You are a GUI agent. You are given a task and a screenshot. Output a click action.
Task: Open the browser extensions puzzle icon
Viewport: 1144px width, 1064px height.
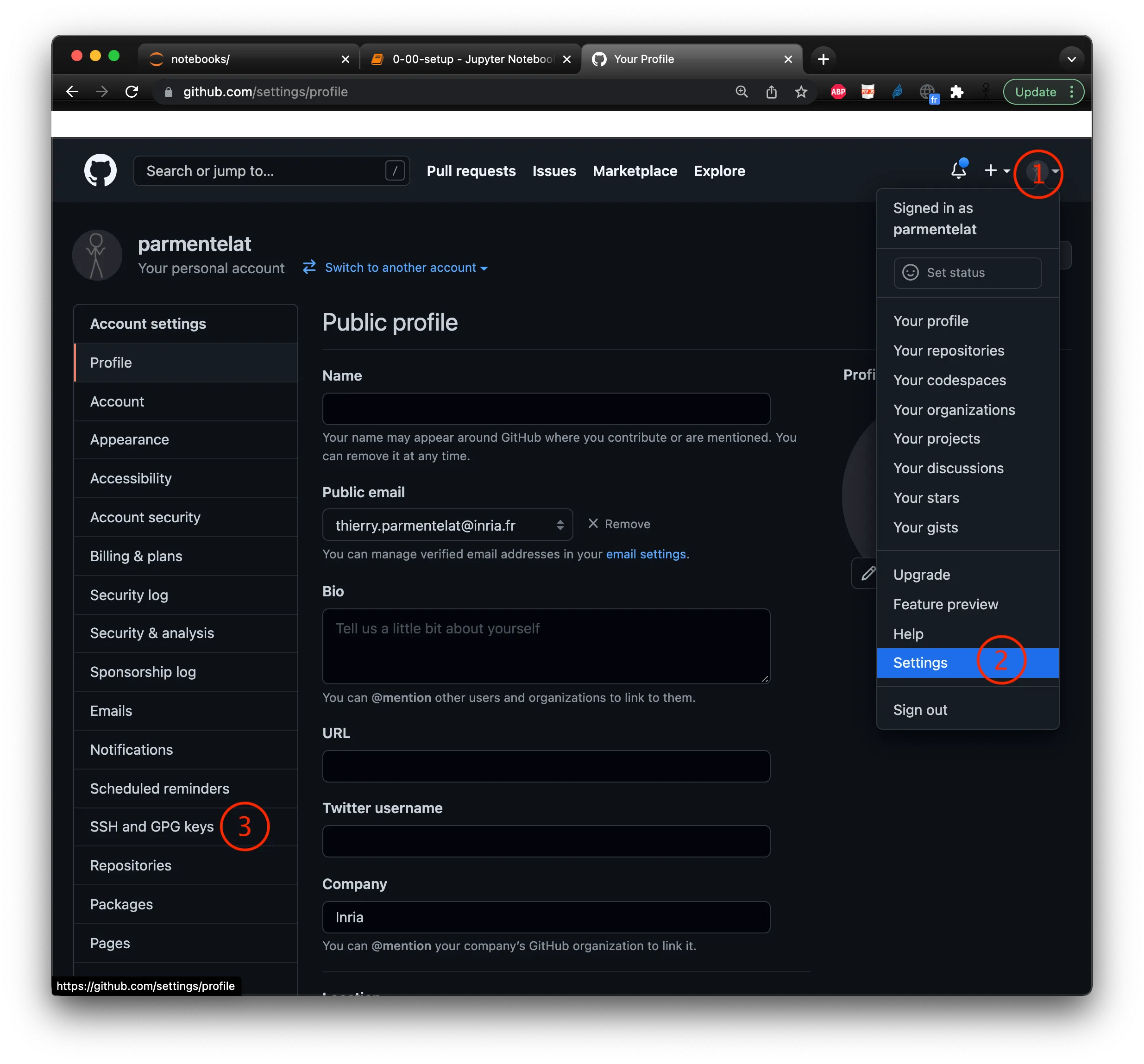click(957, 92)
